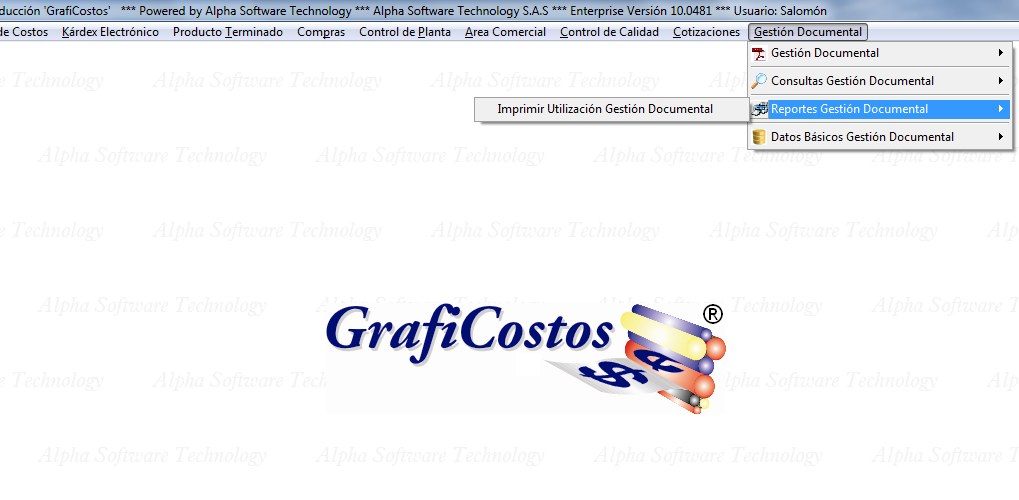Click the printer icon for Reportes Gestión Documental
This screenshot has height=500, width=1019.
click(760, 109)
